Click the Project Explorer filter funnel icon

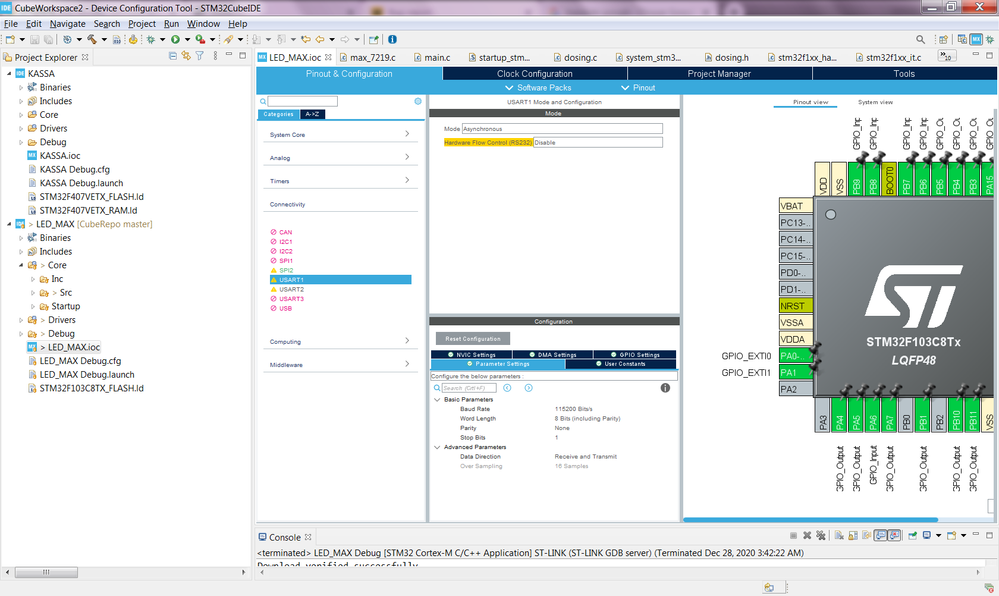(x=200, y=56)
